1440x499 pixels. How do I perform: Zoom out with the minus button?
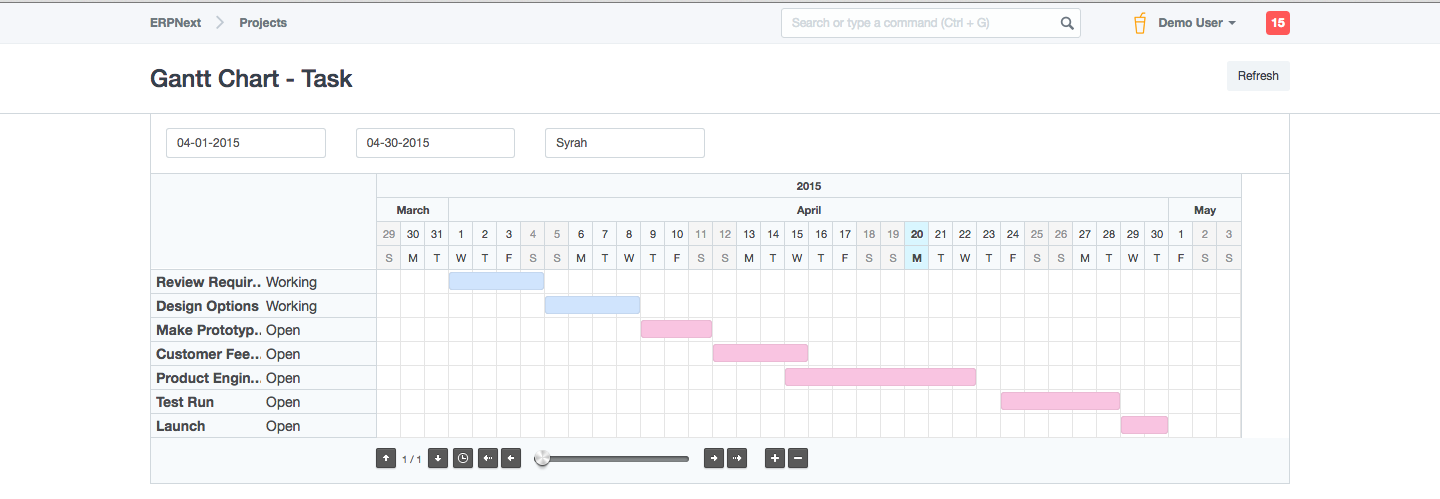pos(798,458)
